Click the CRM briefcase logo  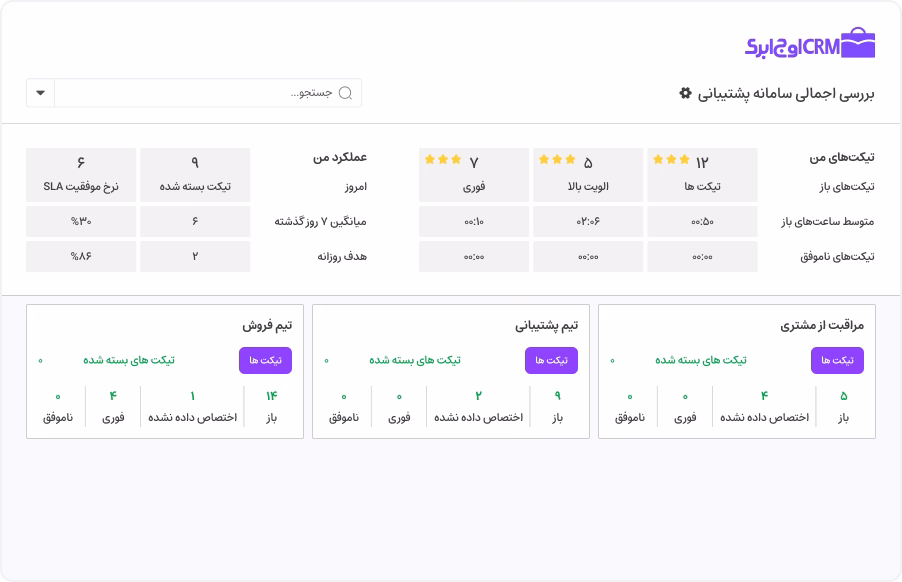pos(858,44)
